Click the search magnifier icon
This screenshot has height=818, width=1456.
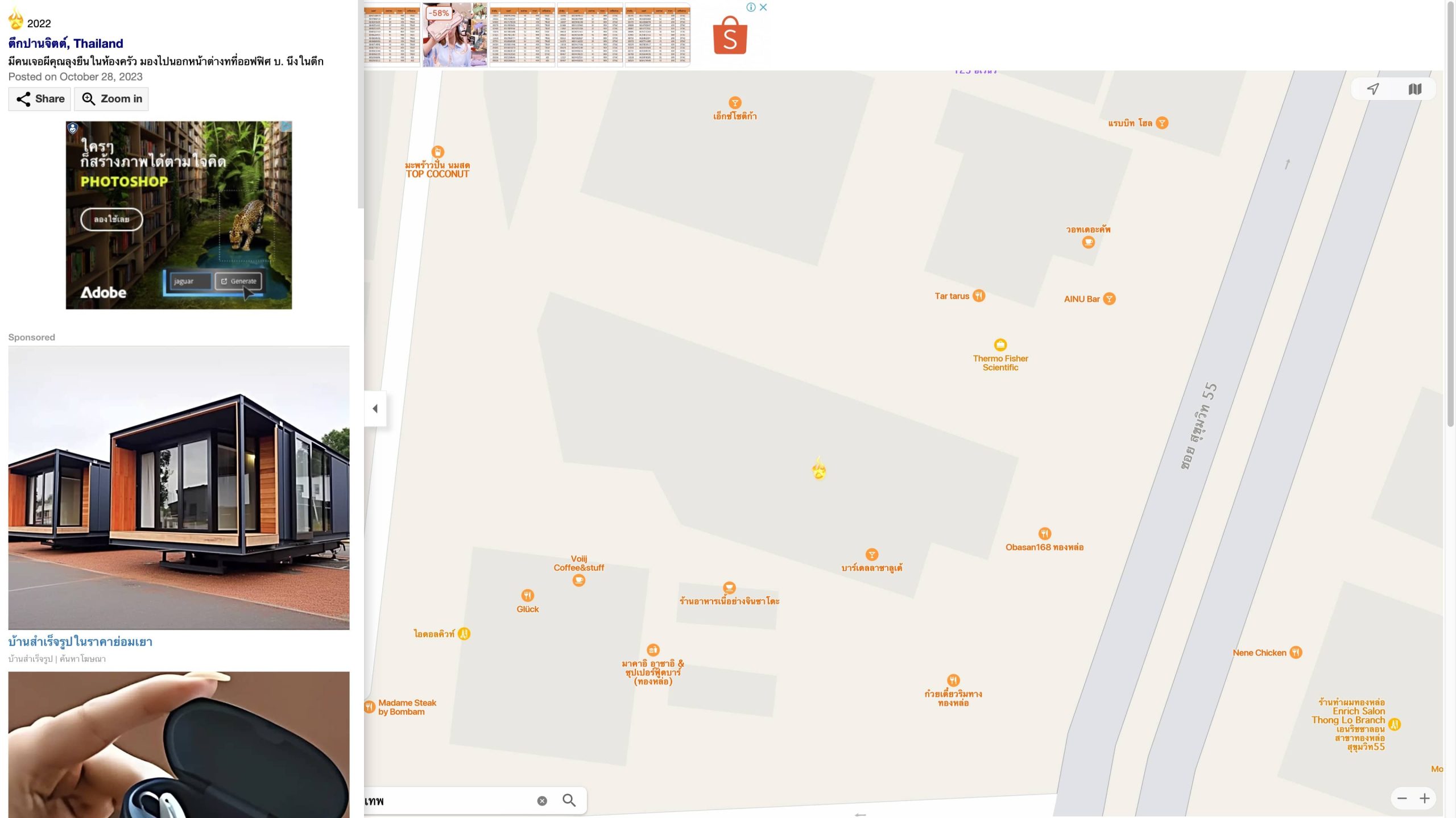pyautogui.click(x=569, y=800)
